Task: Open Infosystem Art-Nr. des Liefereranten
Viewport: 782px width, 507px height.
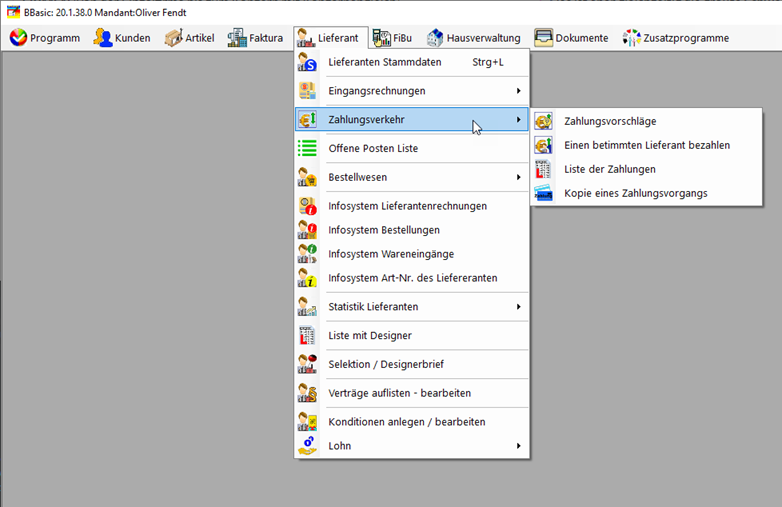Action: [412, 278]
